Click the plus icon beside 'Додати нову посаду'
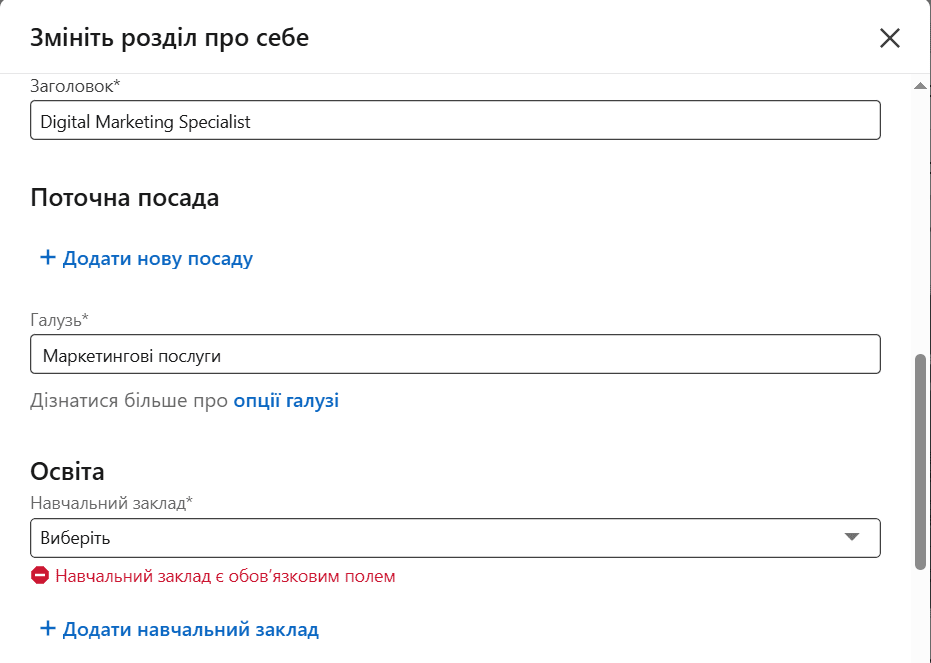This screenshot has height=663, width=931. (x=47, y=258)
